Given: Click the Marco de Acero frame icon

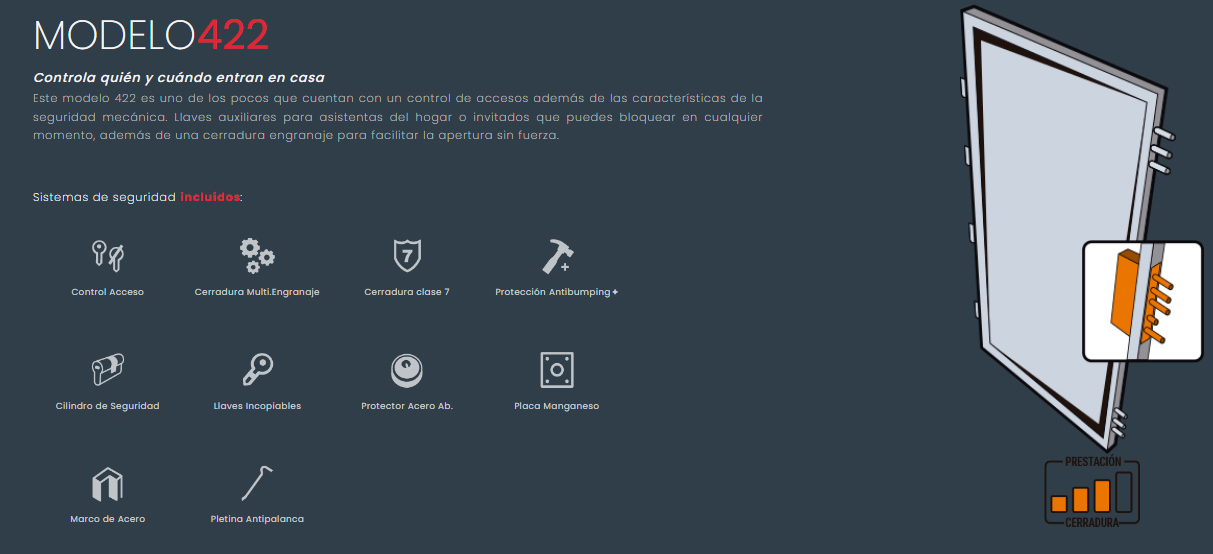Looking at the screenshot, I should coord(107,484).
